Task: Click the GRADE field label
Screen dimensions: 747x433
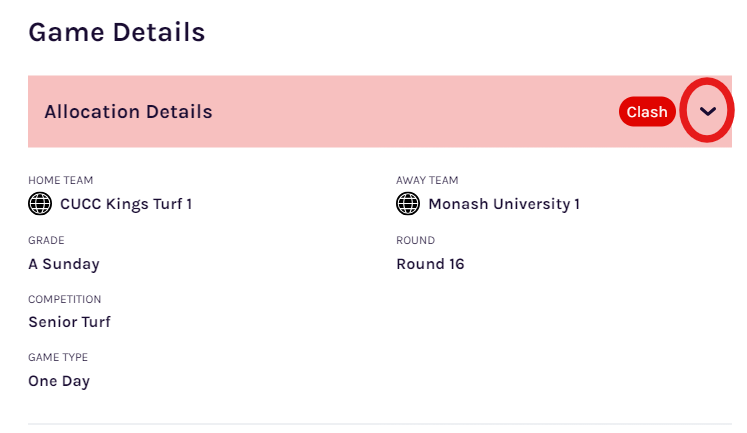Action: click(46, 240)
